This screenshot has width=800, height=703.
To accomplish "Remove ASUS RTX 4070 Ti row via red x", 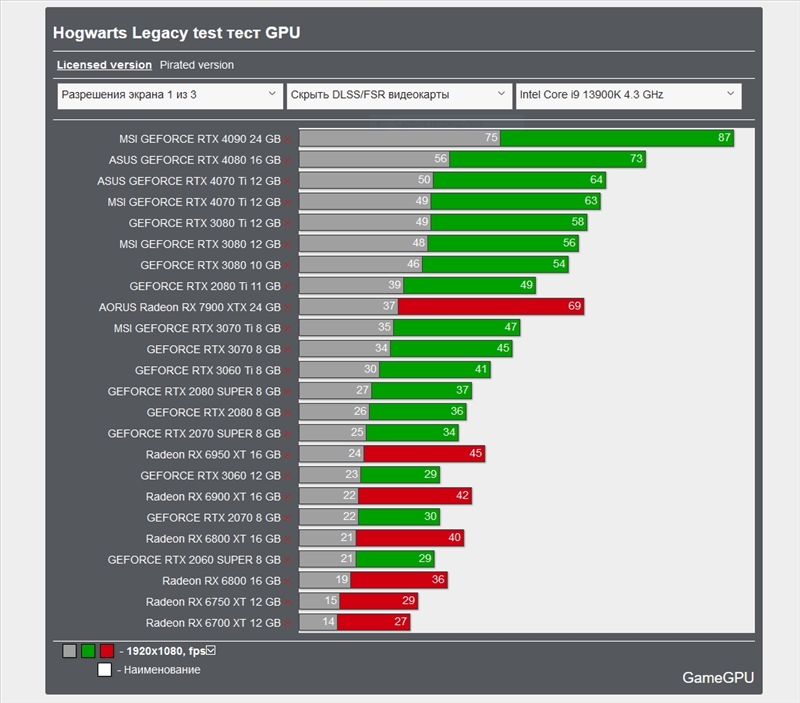I will click(288, 182).
